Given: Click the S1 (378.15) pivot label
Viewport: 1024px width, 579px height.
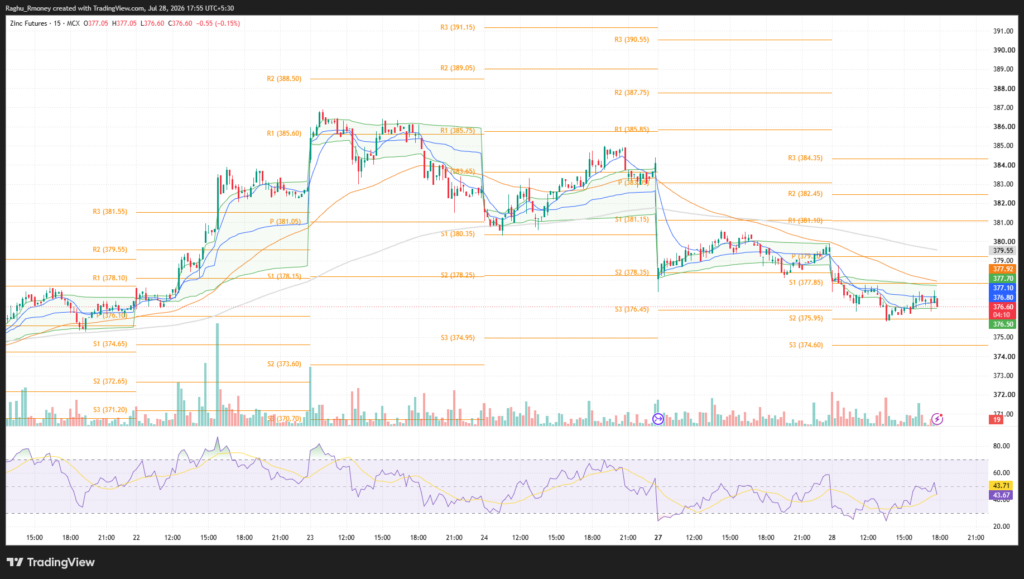Looking at the screenshot, I should pyautogui.click(x=284, y=276).
